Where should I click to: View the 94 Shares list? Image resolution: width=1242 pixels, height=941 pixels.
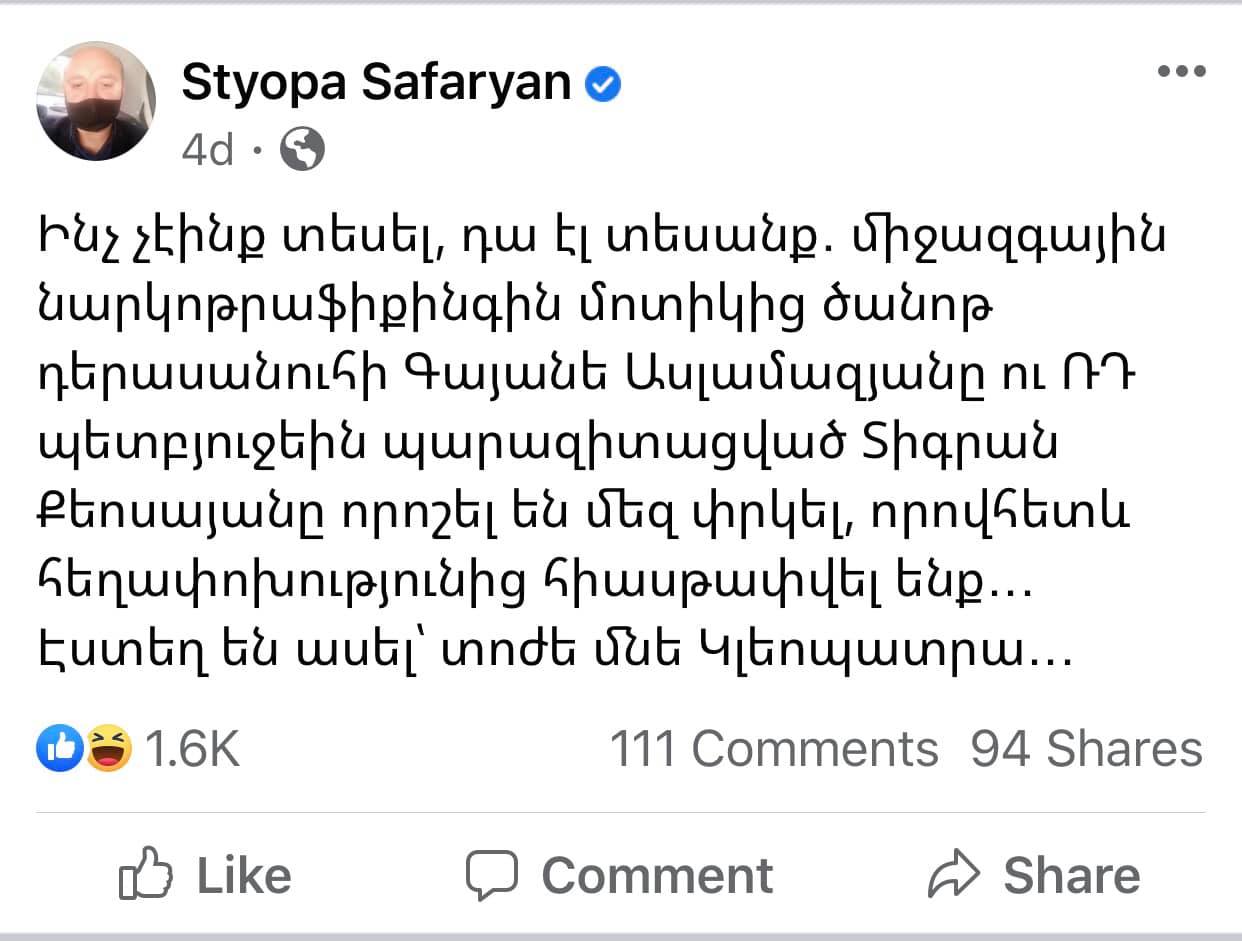1086,749
